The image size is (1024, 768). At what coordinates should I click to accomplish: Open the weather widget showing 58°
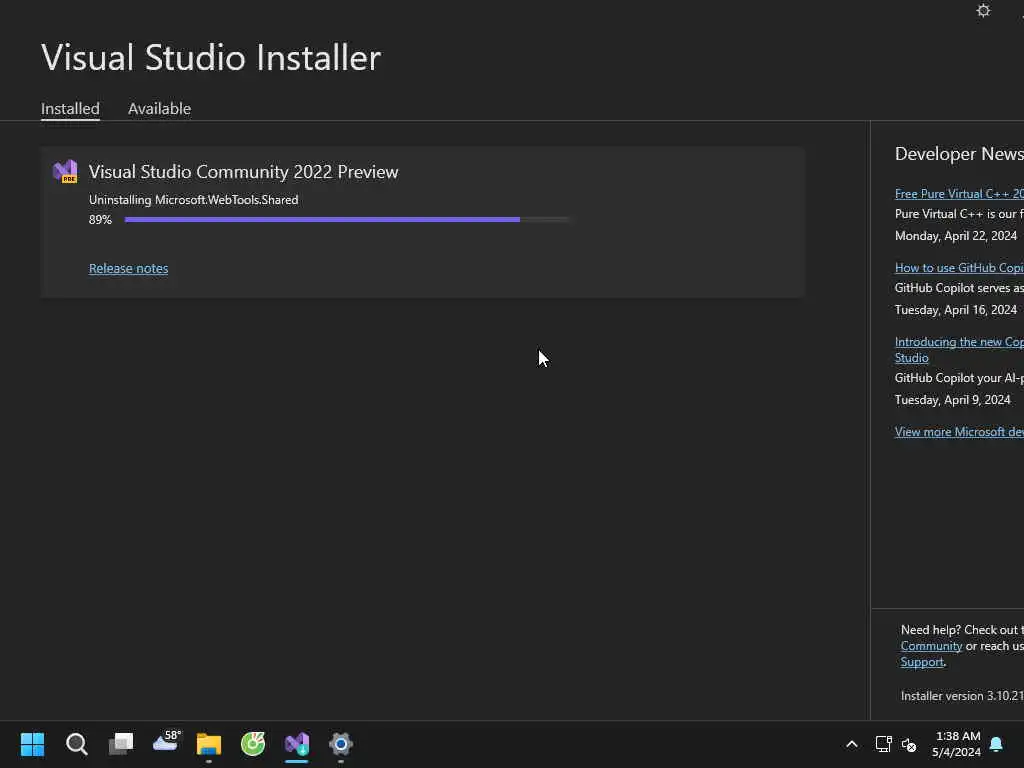point(165,741)
